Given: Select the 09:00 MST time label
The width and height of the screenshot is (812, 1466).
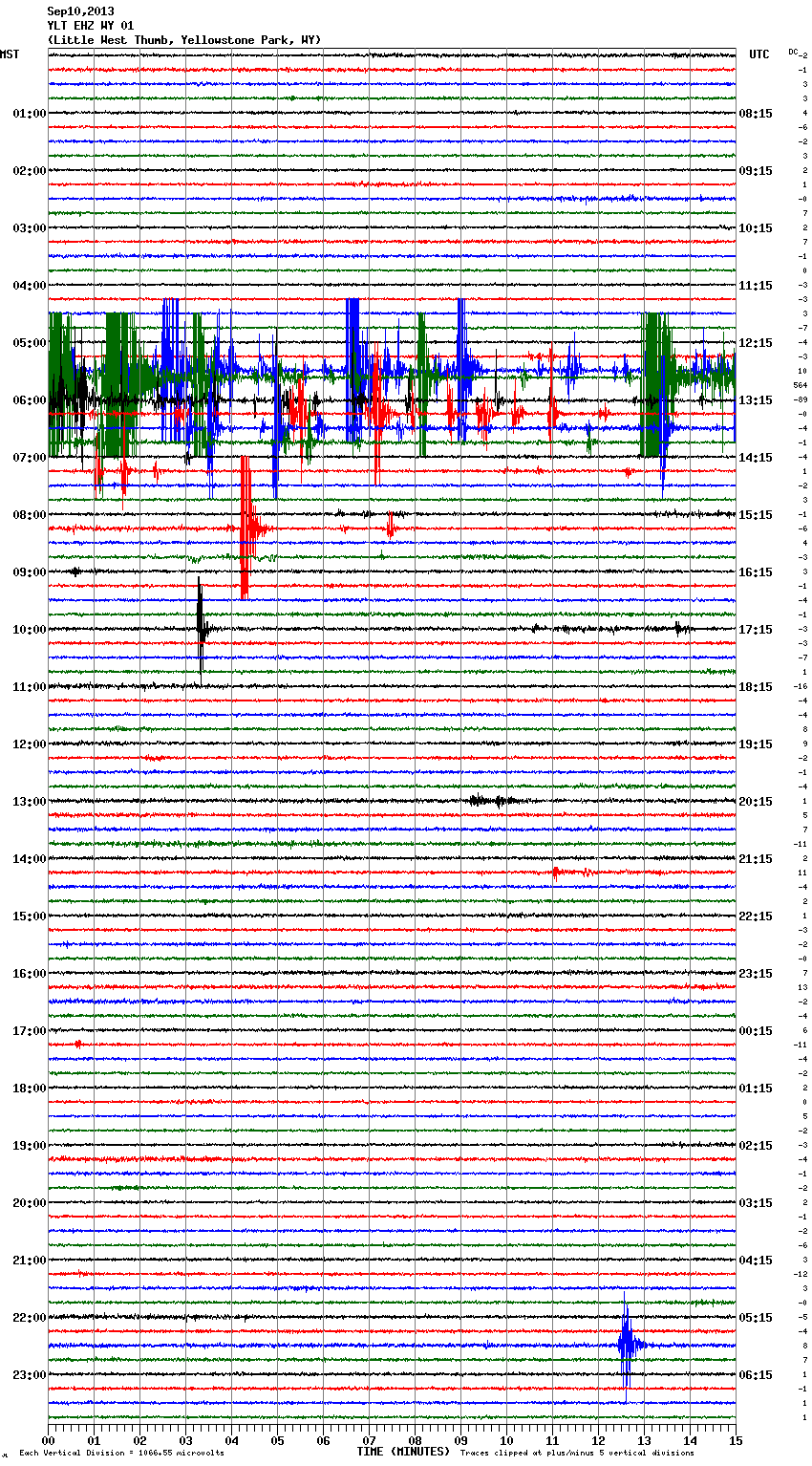Looking at the screenshot, I should tap(30, 572).
